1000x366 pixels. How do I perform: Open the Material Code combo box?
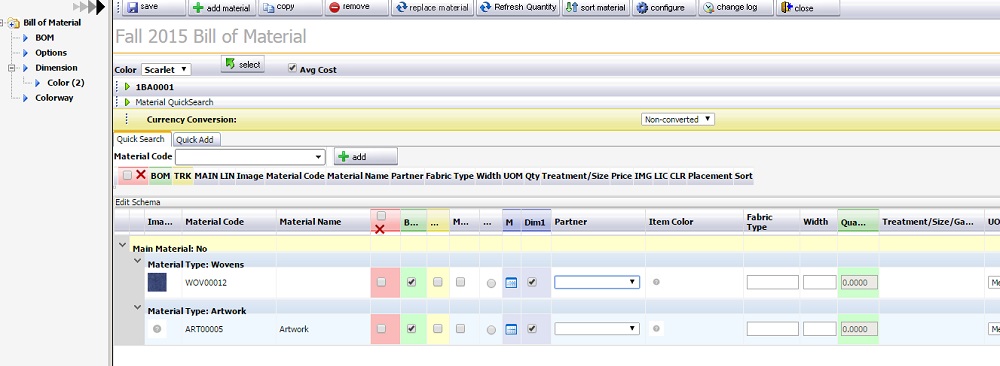coord(250,156)
